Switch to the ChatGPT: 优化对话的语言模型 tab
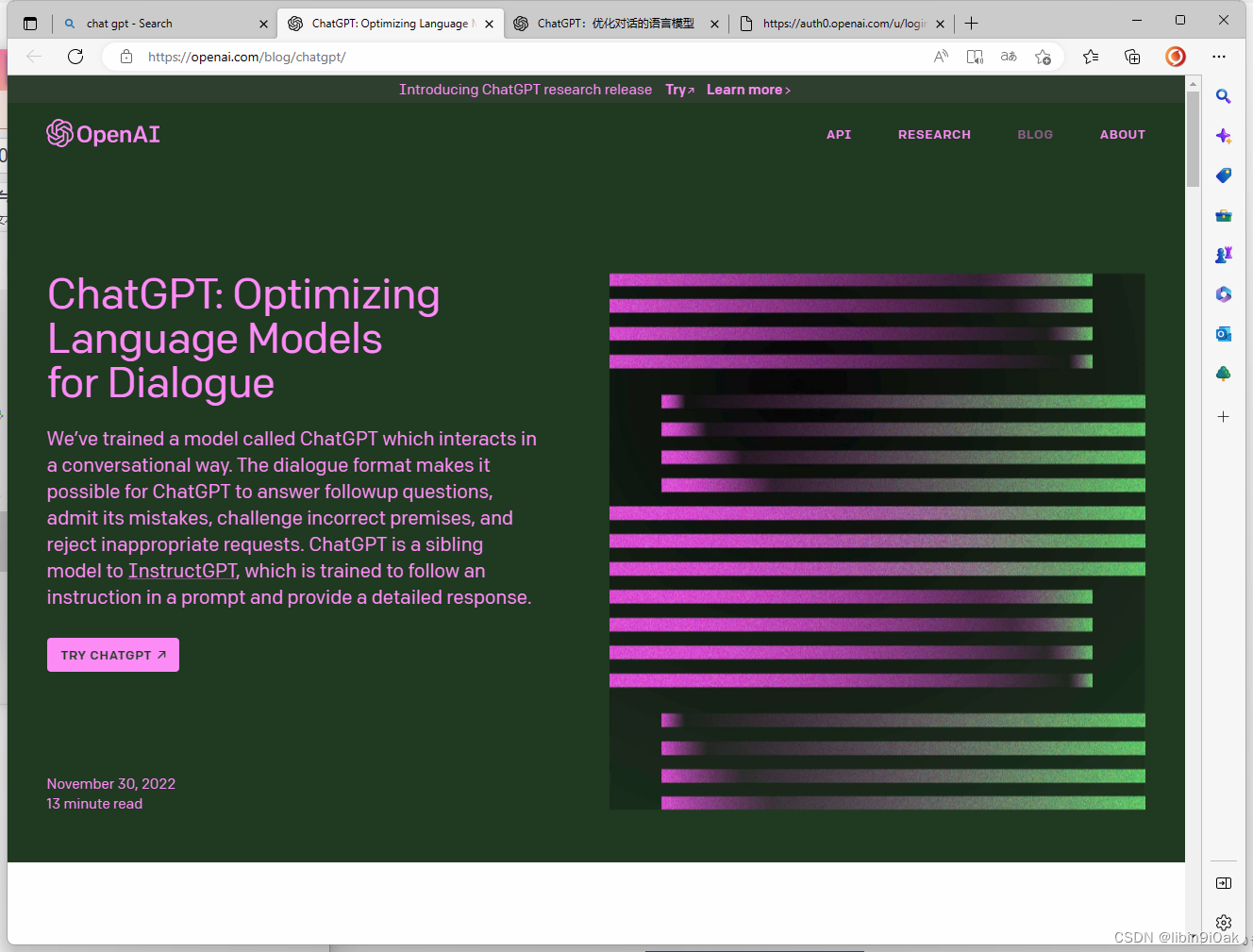This screenshot has width=1253, height=952. pyautogui.click(x=616, y=24)
